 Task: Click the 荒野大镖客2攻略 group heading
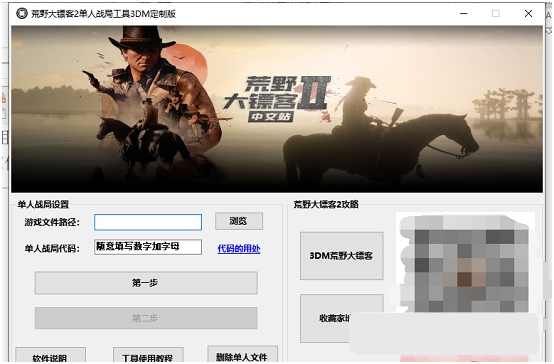326,204
